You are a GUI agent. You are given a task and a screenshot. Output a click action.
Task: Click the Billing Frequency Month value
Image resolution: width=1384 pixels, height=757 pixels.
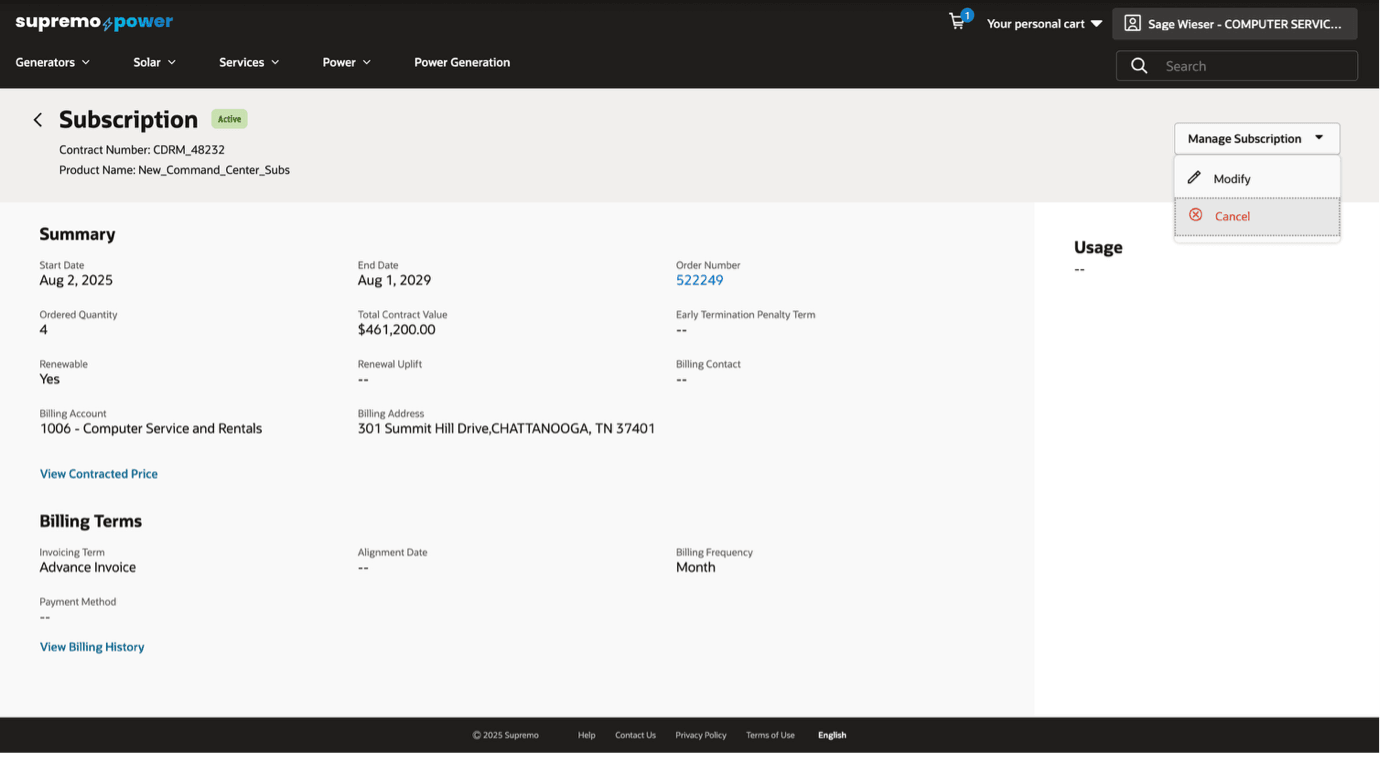(x=697, y=568)
